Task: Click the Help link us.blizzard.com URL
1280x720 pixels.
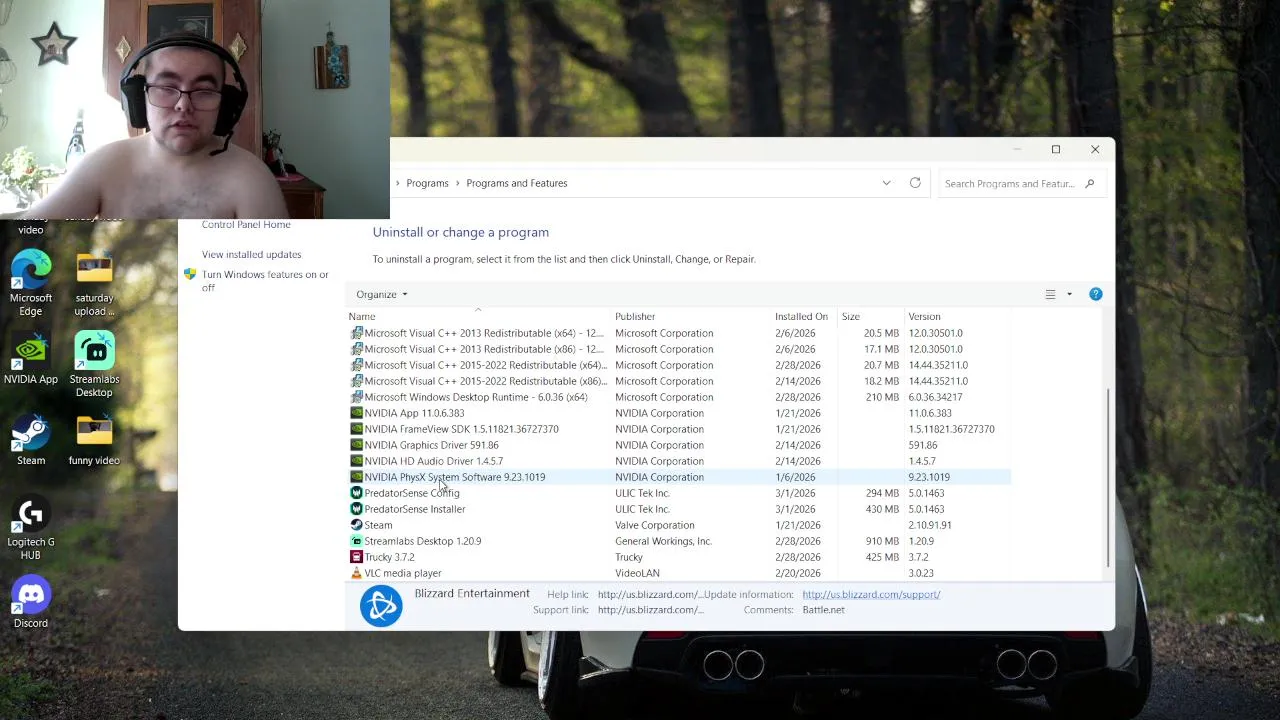Action: [650, 594]
